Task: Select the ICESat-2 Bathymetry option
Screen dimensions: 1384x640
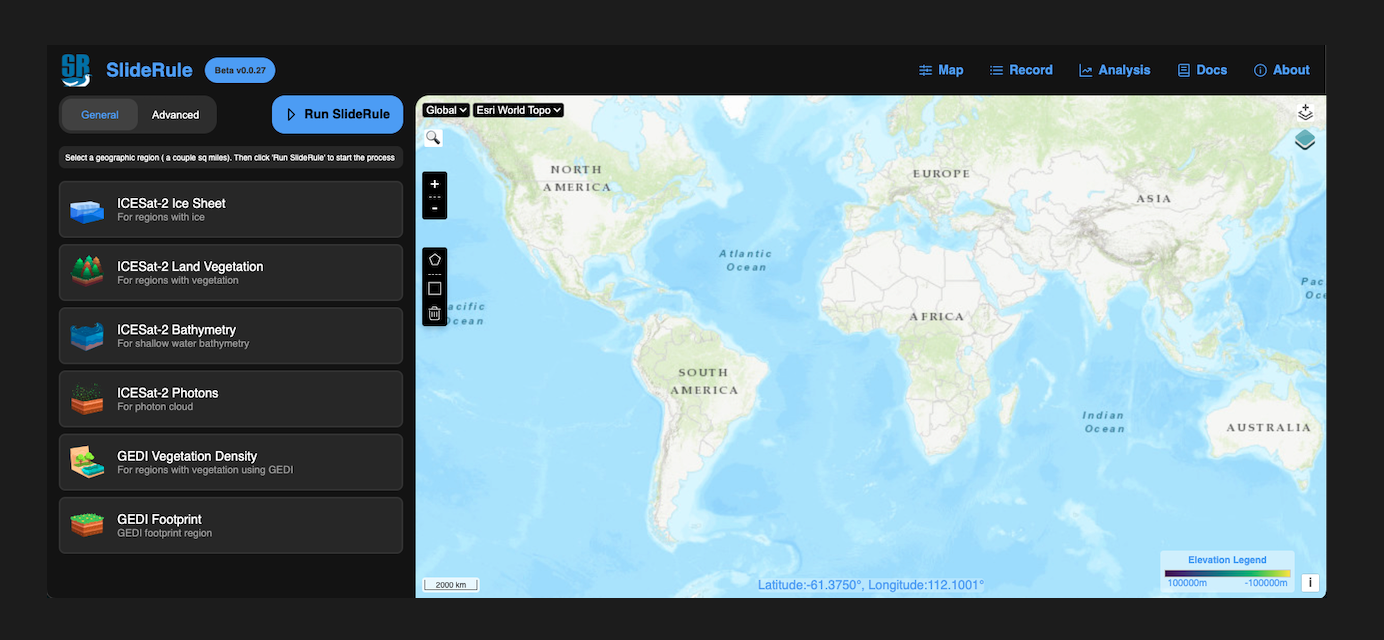Action: click(231, 336)
